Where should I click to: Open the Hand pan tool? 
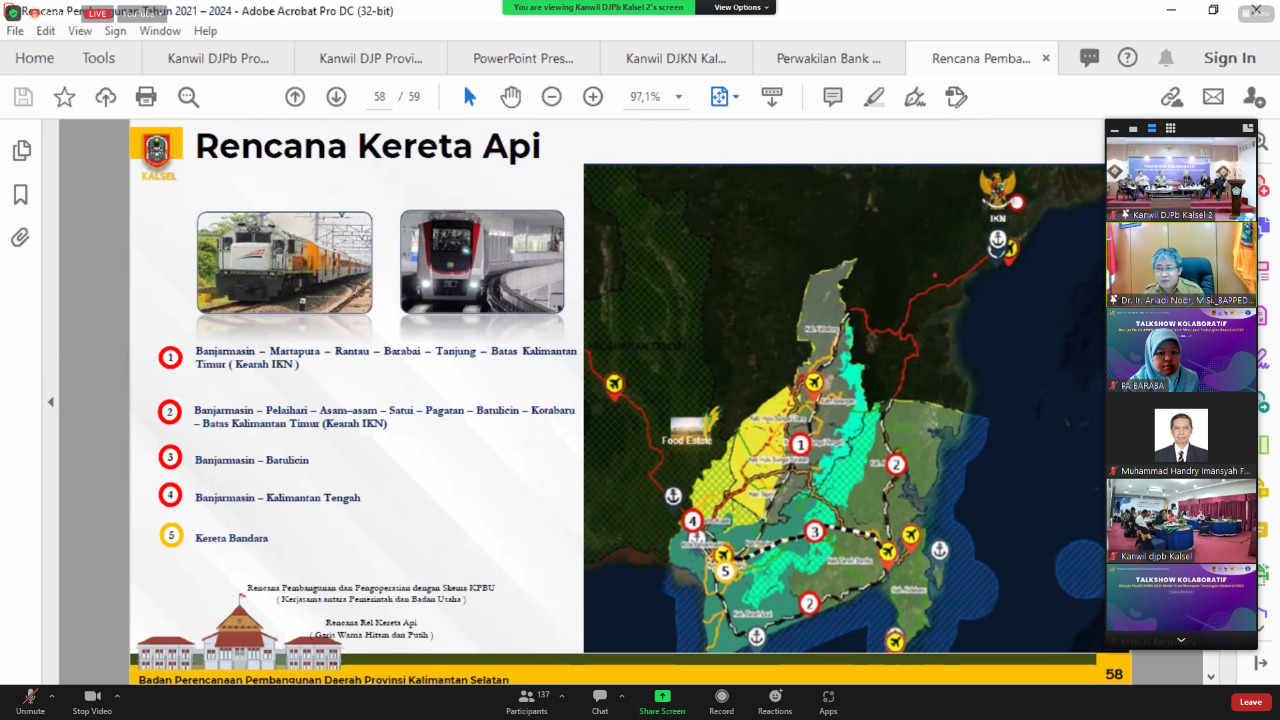click(511, 97)
